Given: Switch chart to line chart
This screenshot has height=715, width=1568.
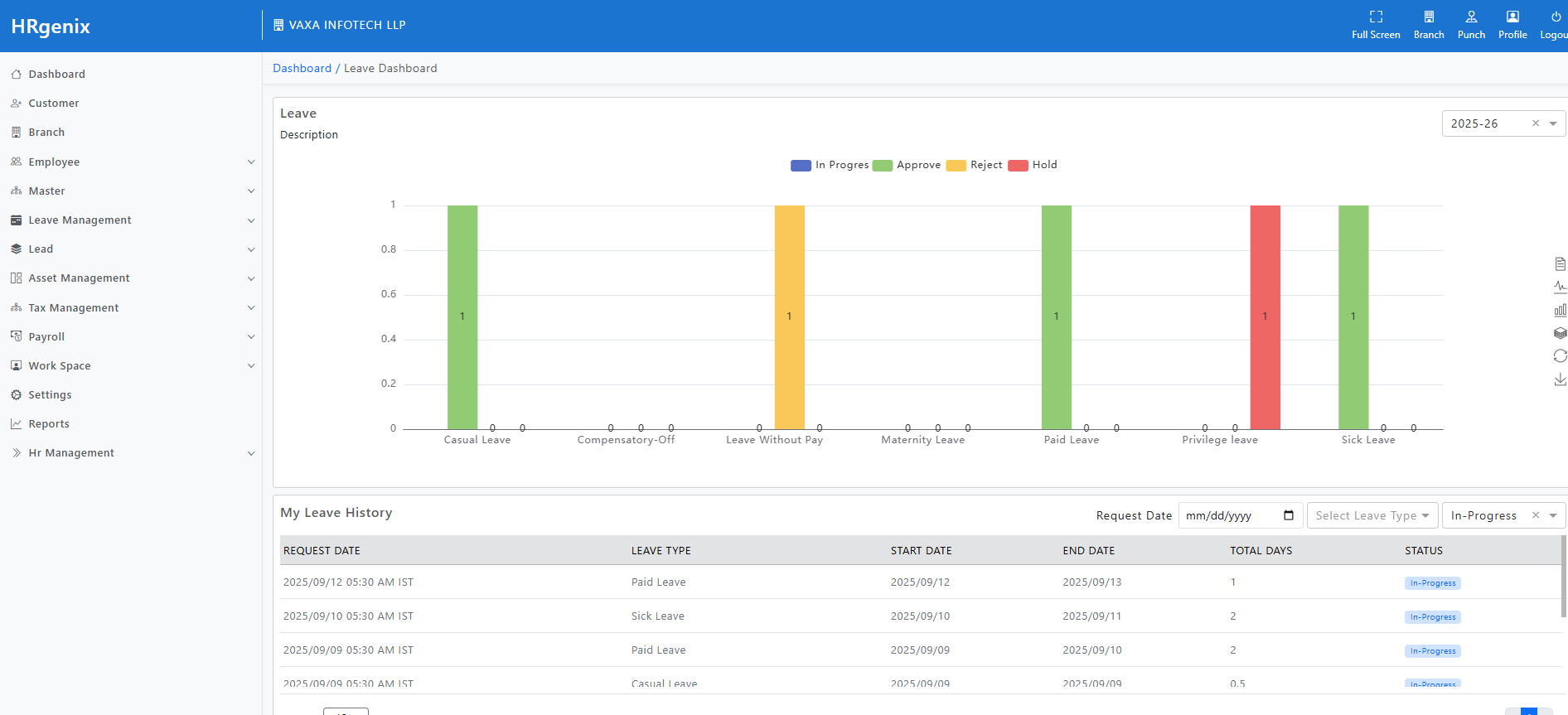Looking at the screenshot, I should click(1560, 287).
